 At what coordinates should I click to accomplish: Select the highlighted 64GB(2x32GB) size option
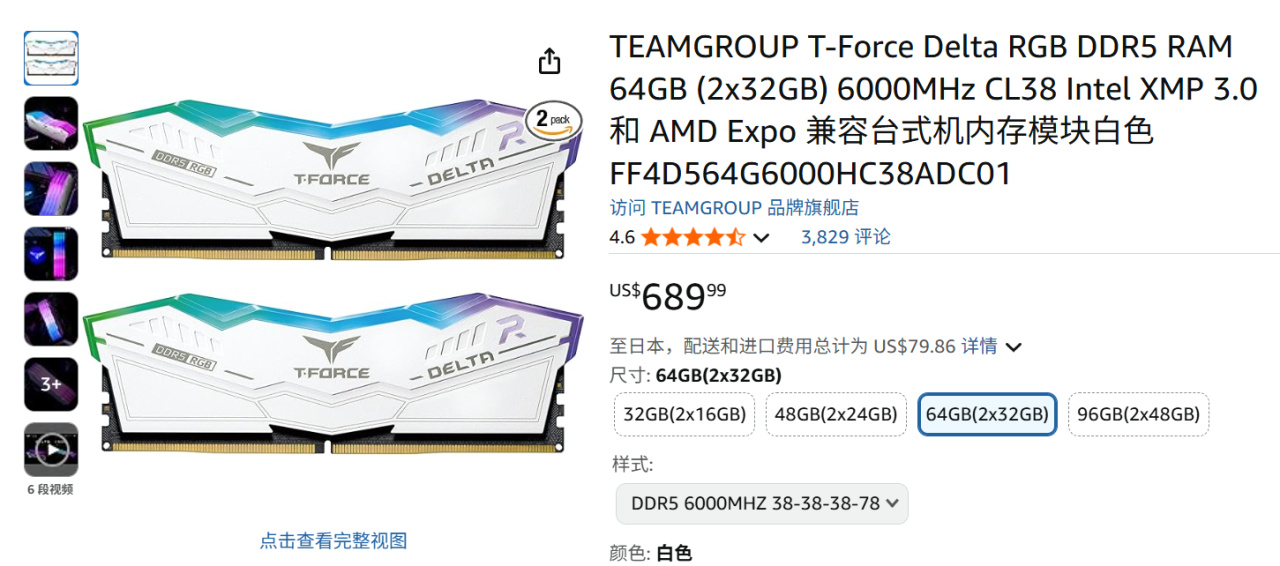point(987,414)
